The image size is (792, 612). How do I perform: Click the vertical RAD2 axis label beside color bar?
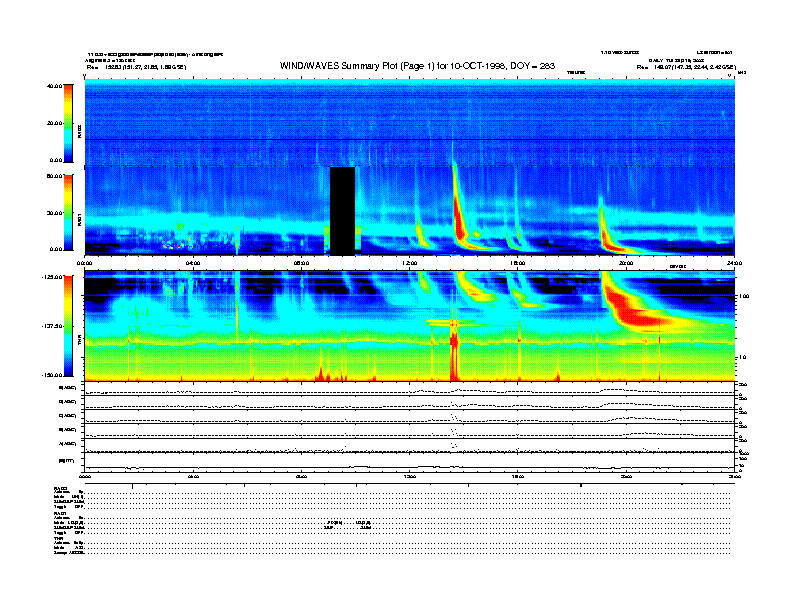click(x=79, y=131)
